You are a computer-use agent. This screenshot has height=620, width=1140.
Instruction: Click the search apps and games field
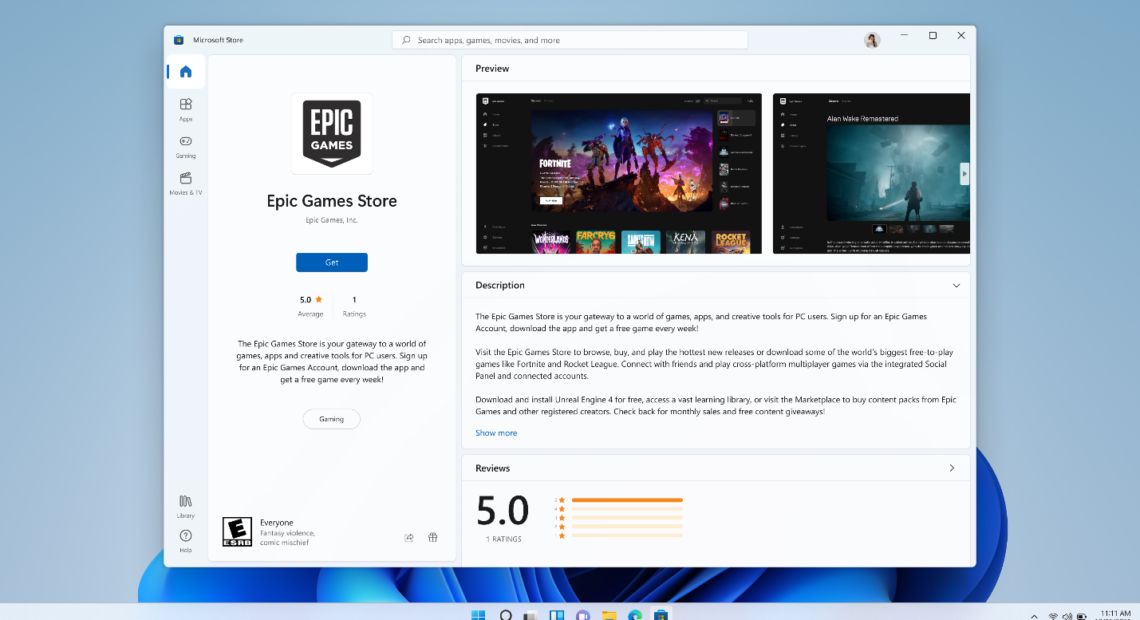tap(569, 39)
